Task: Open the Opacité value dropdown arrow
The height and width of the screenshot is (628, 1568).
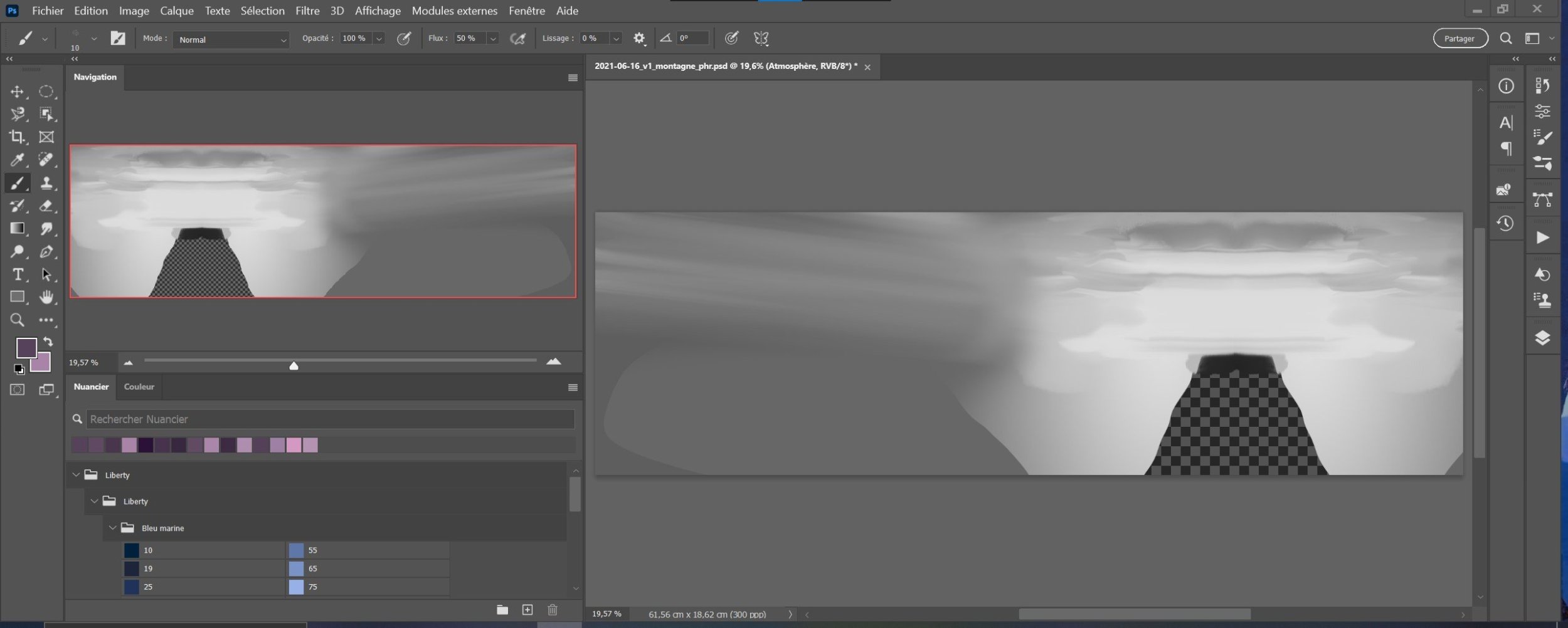Action: (x=379, y=39)
